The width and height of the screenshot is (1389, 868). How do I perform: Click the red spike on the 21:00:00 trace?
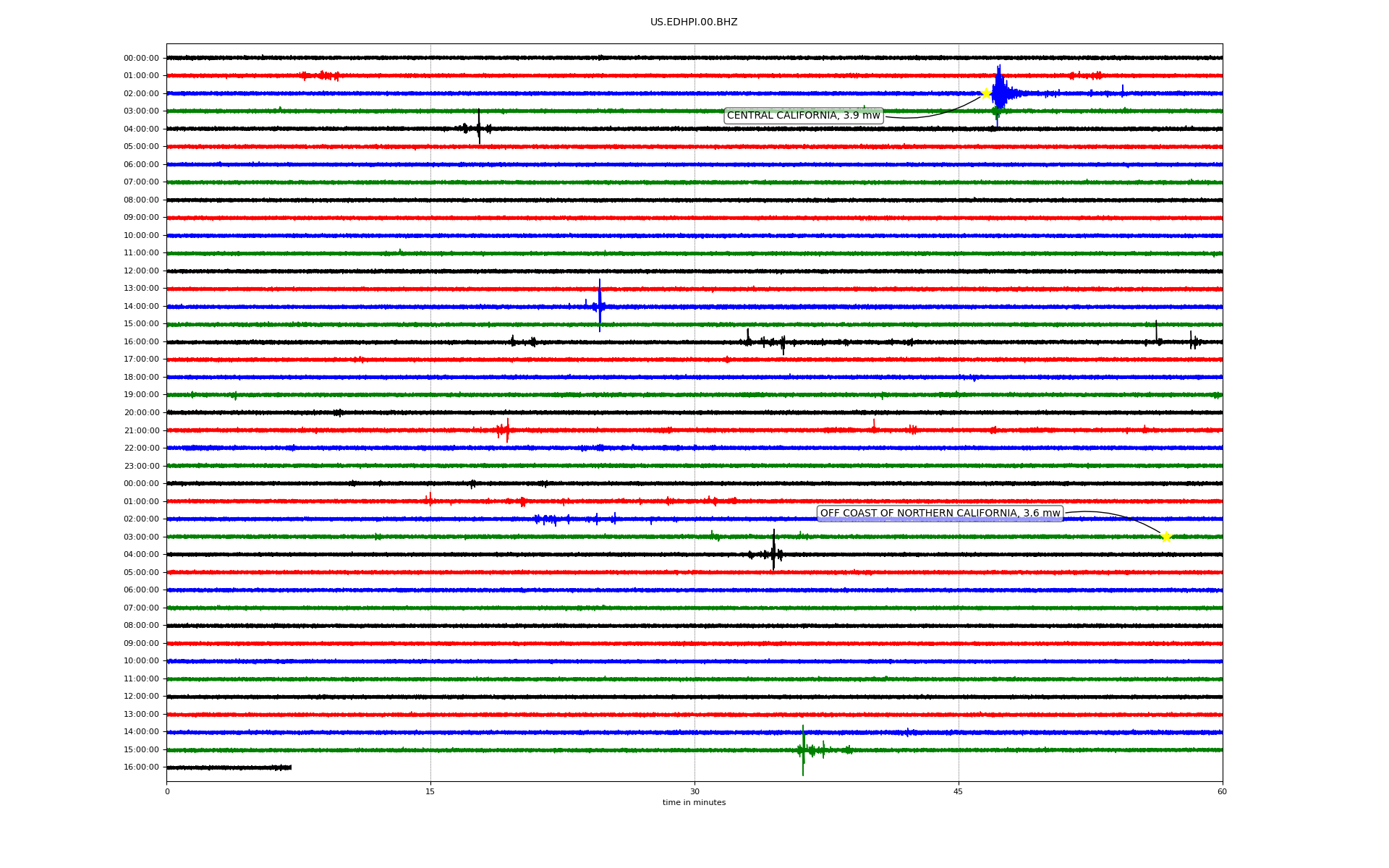(507, 430)
